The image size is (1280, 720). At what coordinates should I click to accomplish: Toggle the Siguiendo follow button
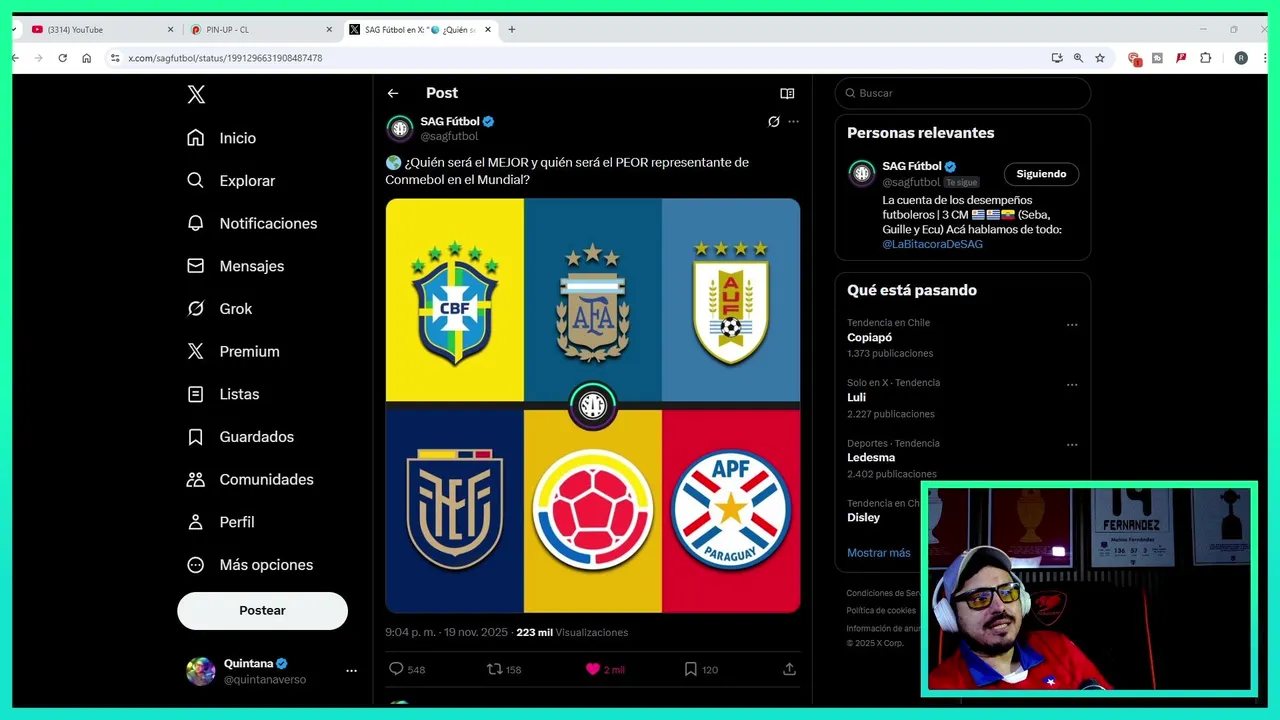coord(1041,174)
